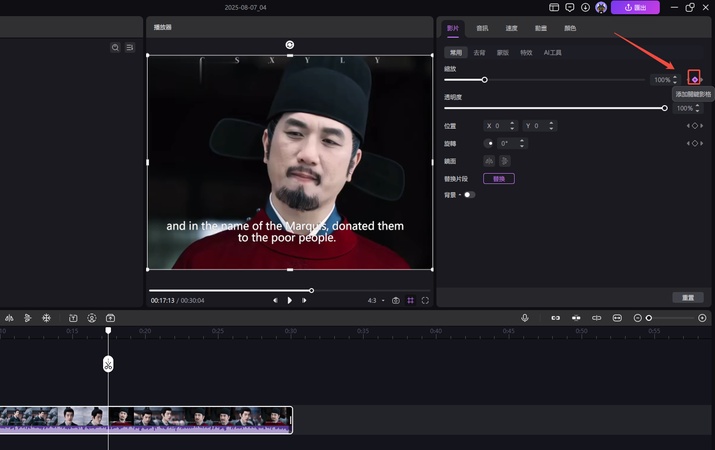Screen dimensions: 715x450
Task: Toggle the purple grid guides icon in player
Action: [x=410, y=300]
